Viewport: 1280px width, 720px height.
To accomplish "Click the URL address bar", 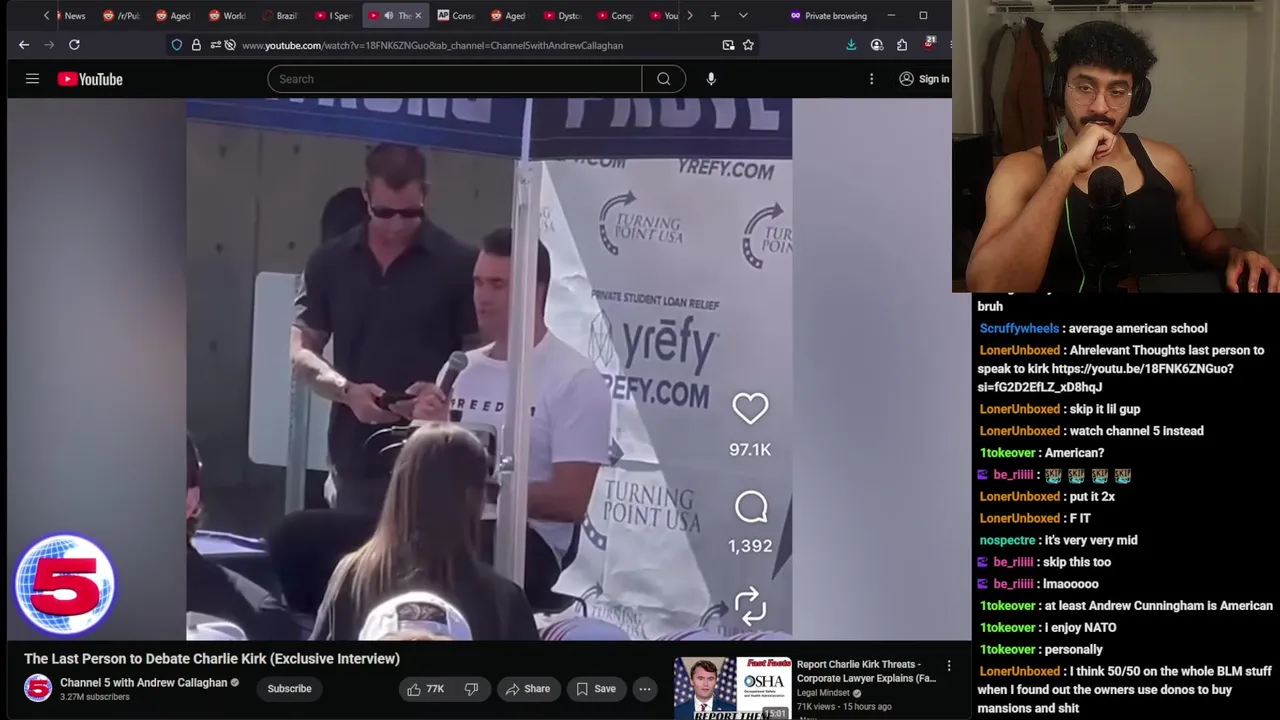I will point(475,45).
